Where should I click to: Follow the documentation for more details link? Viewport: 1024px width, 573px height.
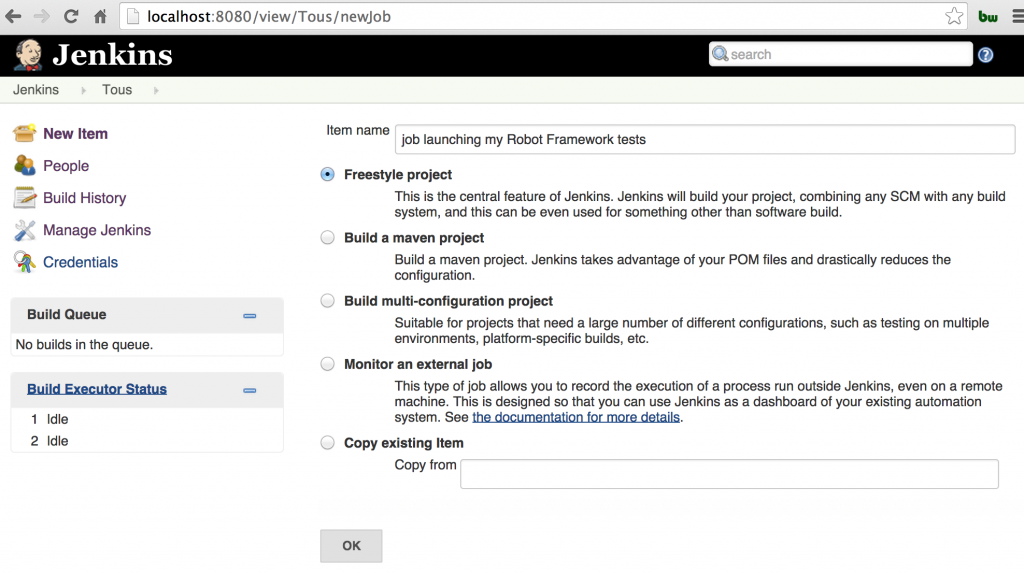coord(576,417)
